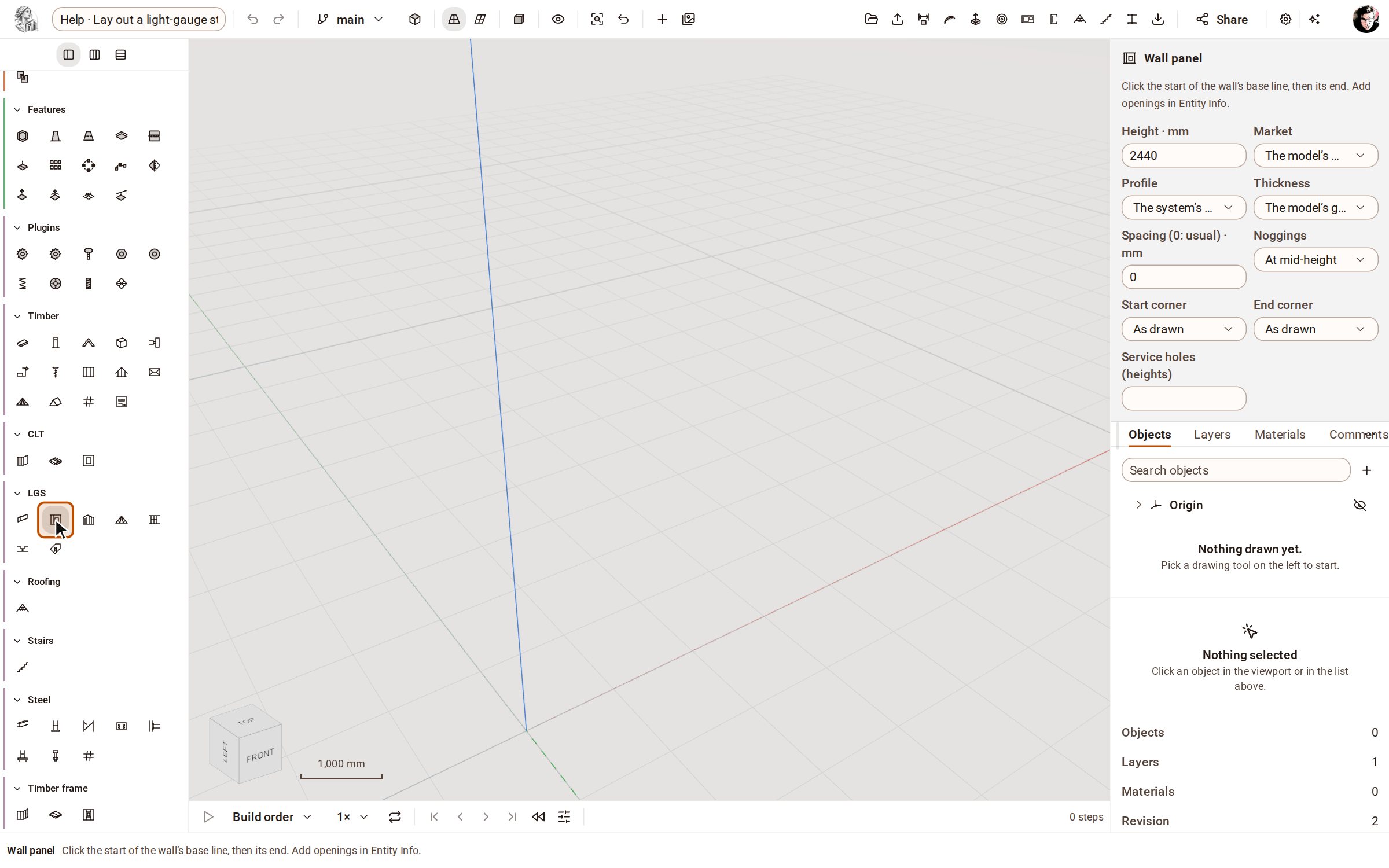Screen dimensions: 1389x868
Task: Open the settings gear in top toolbar
Action: [x=1285, y=19]
